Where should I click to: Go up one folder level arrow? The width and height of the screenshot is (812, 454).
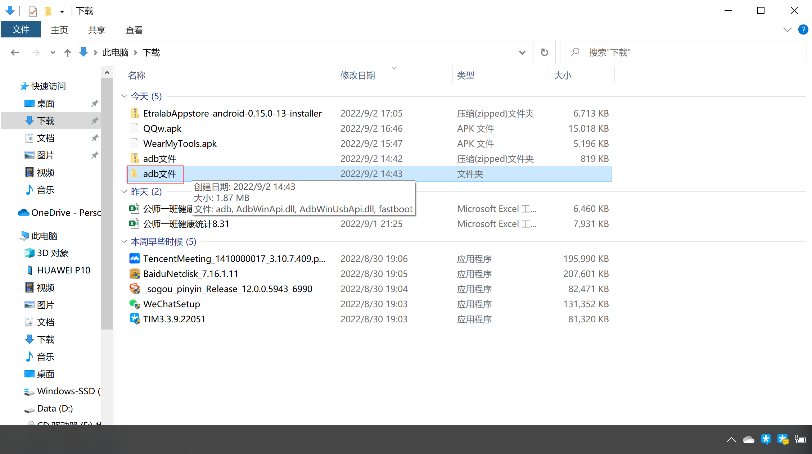[x=68, y=52]
